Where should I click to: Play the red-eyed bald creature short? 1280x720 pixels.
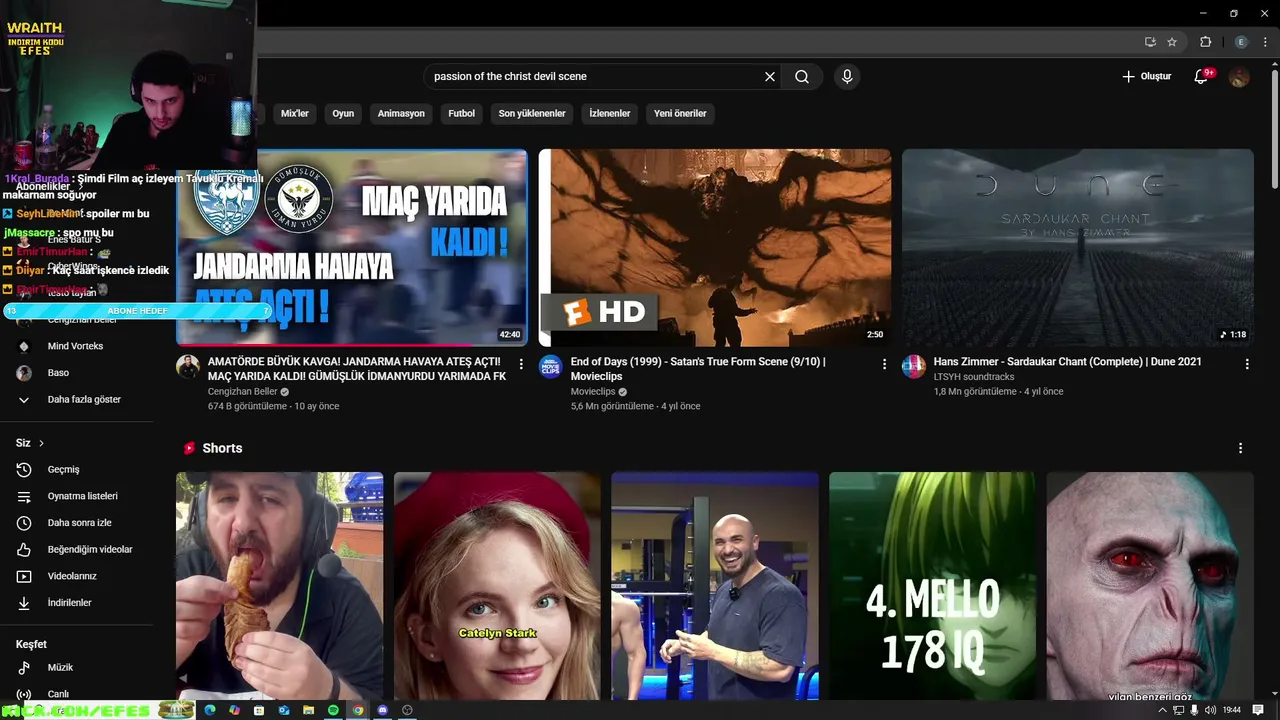(x=1150, y=585)
